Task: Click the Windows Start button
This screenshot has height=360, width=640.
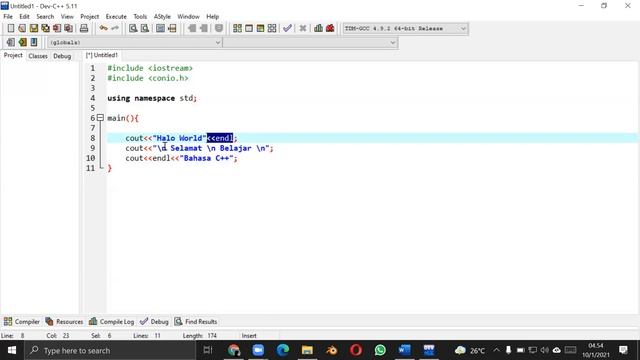Action: (x=12, y=350)
